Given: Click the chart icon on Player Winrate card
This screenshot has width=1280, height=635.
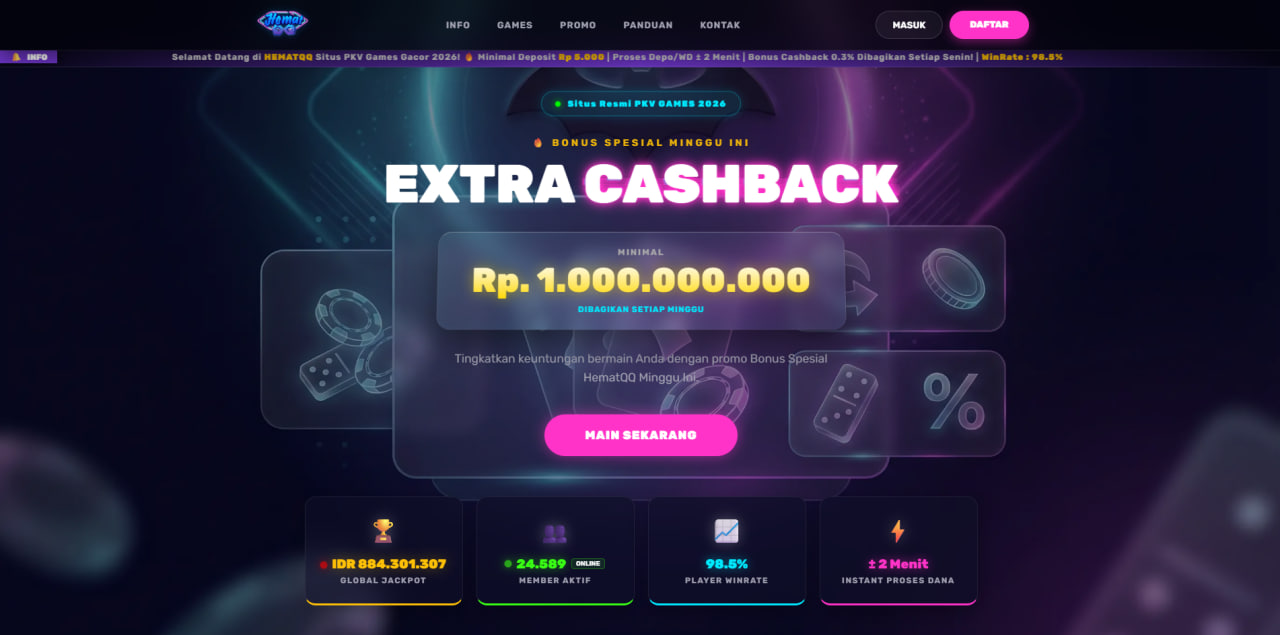Looking at the screenshot, I should 726,531.
